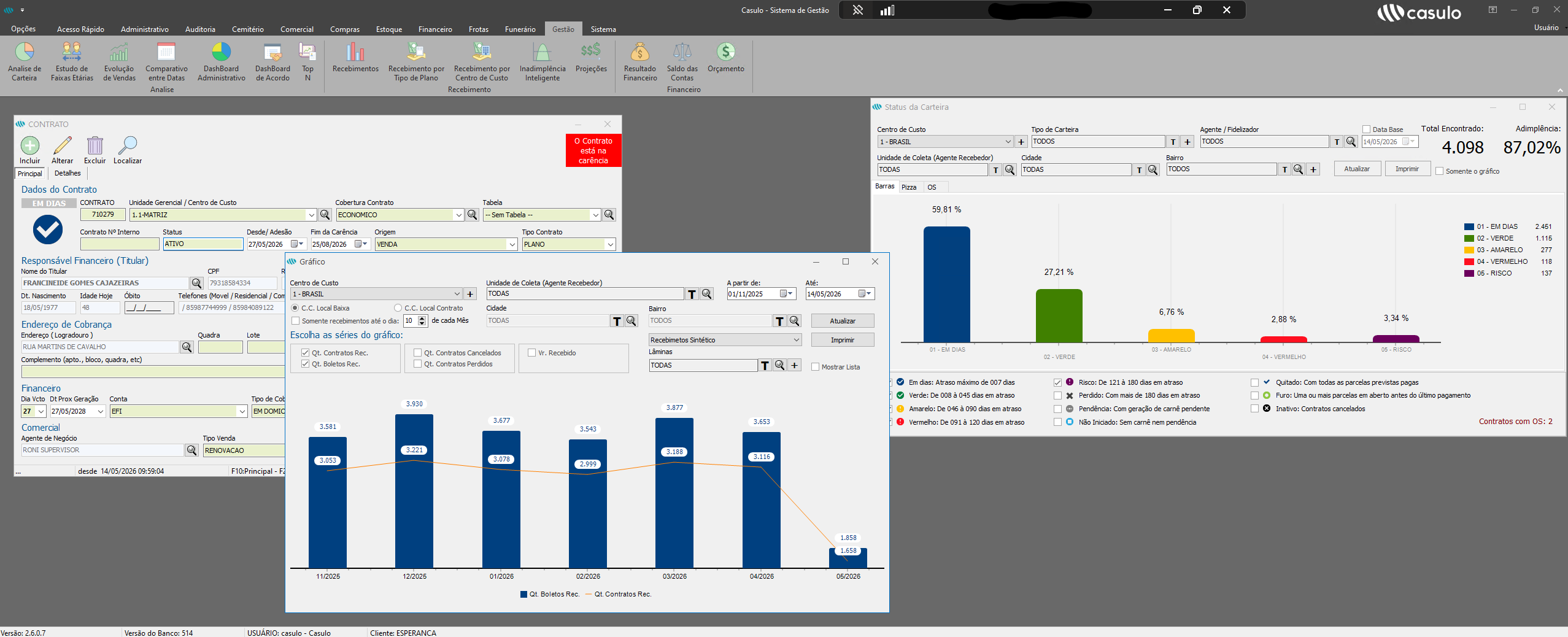This screenshot has height=637, width=1568.
Task: Click Alterar pencil in CONTRATO window
Action: pyautogui.click(x=63, y=150)
